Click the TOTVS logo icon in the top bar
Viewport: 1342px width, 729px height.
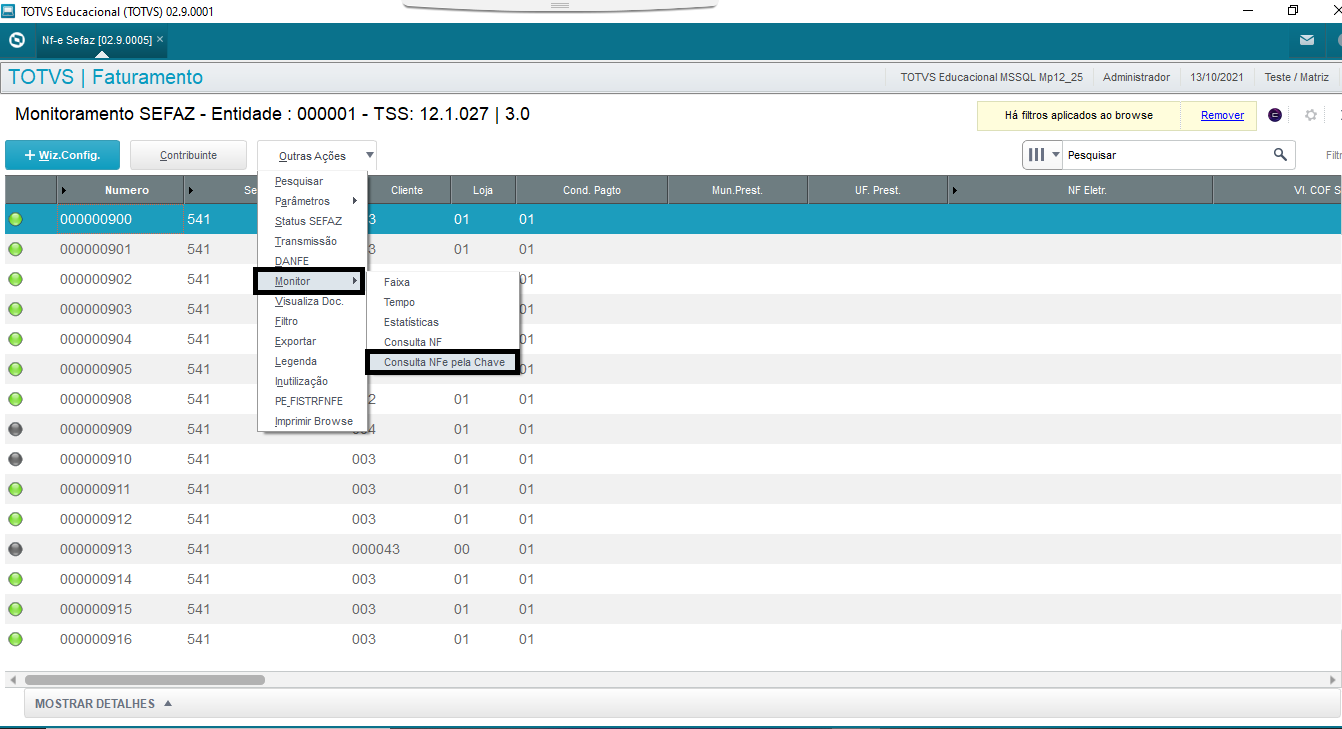[x=16, y=41]
